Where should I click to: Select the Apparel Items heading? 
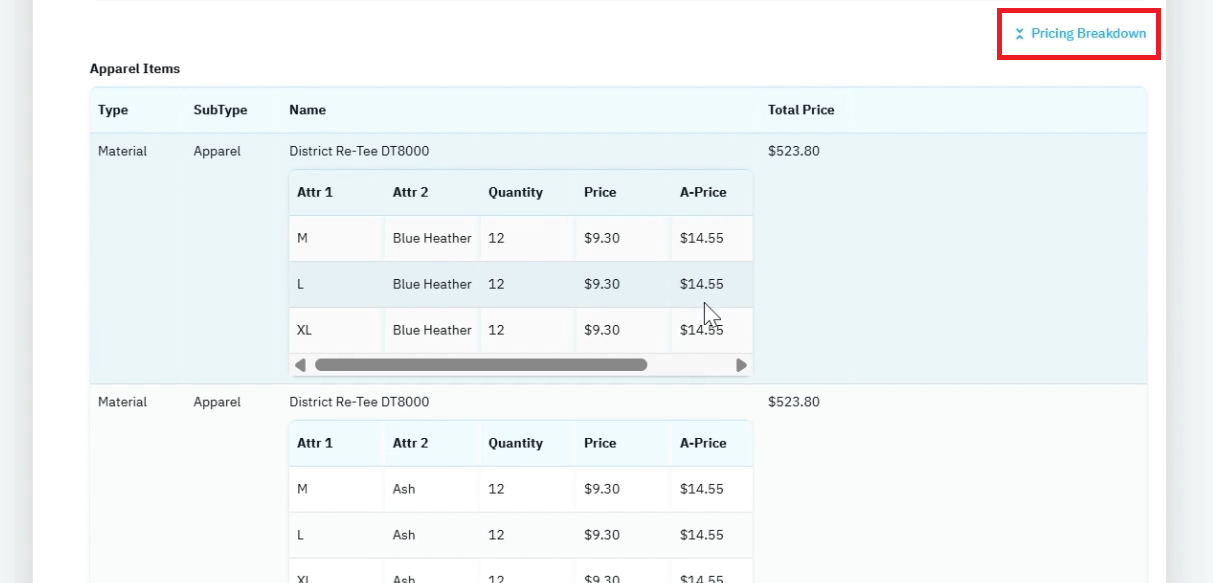pos(135,69)
